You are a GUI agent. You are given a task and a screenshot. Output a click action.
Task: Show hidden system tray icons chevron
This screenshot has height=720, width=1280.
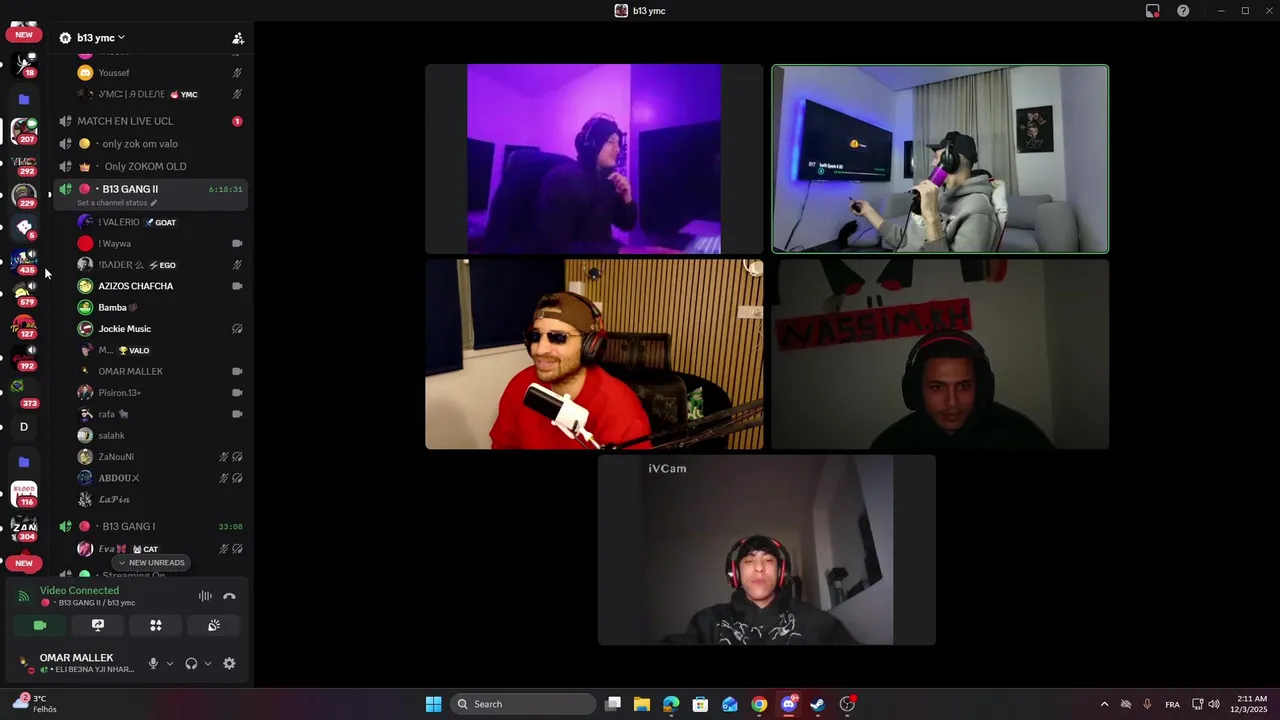[x=1104, y=704]
